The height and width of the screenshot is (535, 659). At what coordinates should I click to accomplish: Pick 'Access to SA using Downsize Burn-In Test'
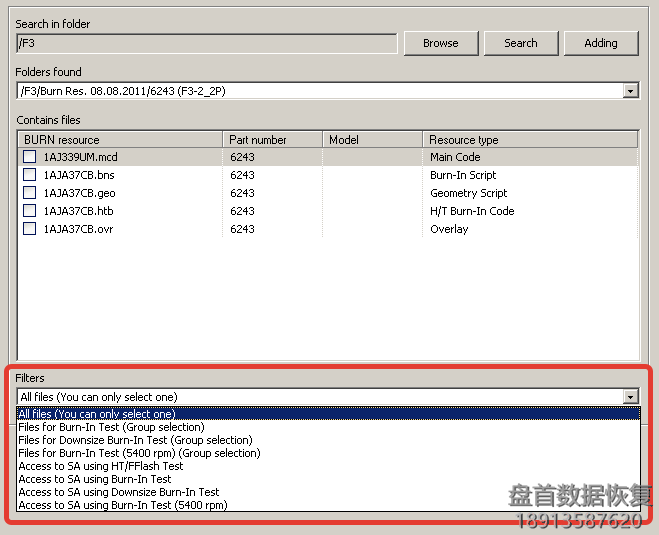click(119, 492)
